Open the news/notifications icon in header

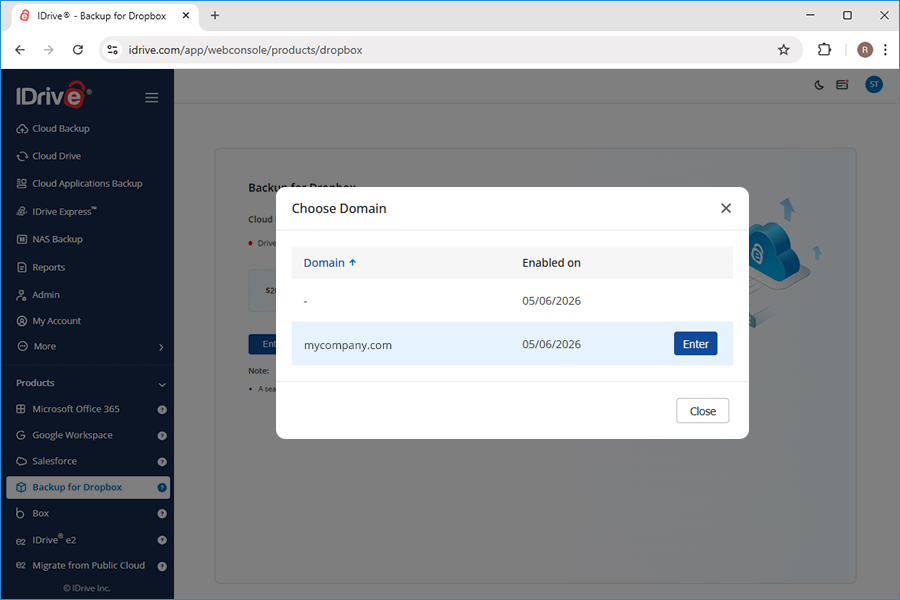click(843, 85)
